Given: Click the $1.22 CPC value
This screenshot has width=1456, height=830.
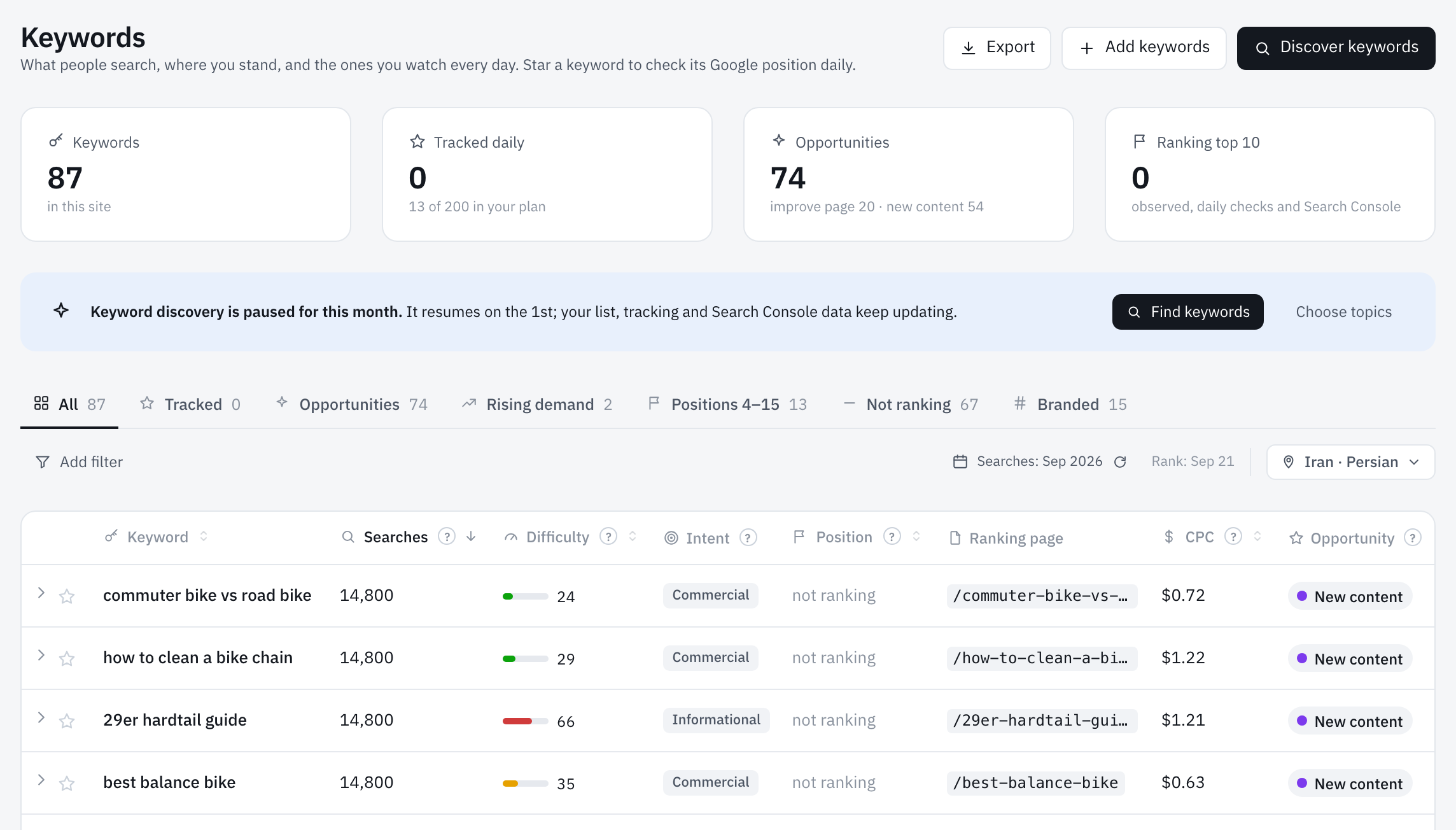Looking at the screenshot, I should 1183,658.
